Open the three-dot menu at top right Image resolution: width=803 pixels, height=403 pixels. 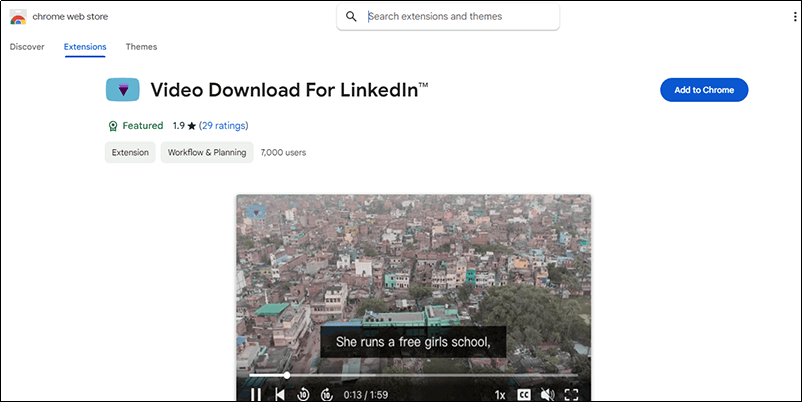tap(795, 17)
